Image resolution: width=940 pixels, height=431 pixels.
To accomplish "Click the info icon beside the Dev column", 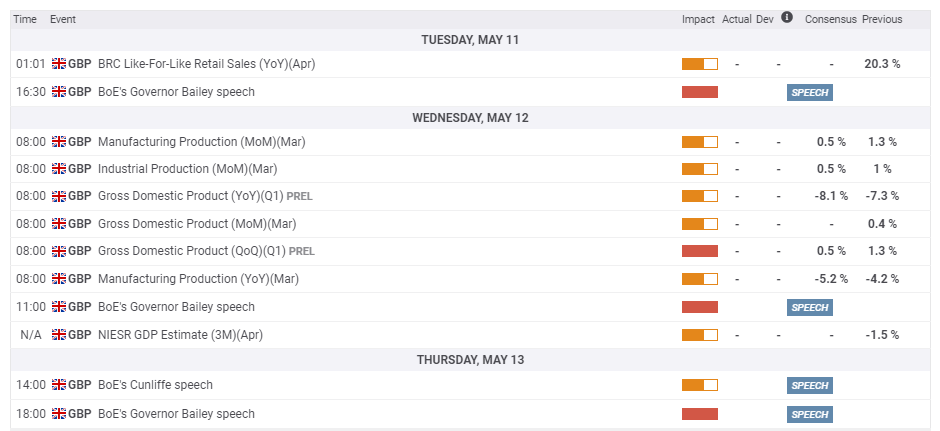I will [787, 17].
